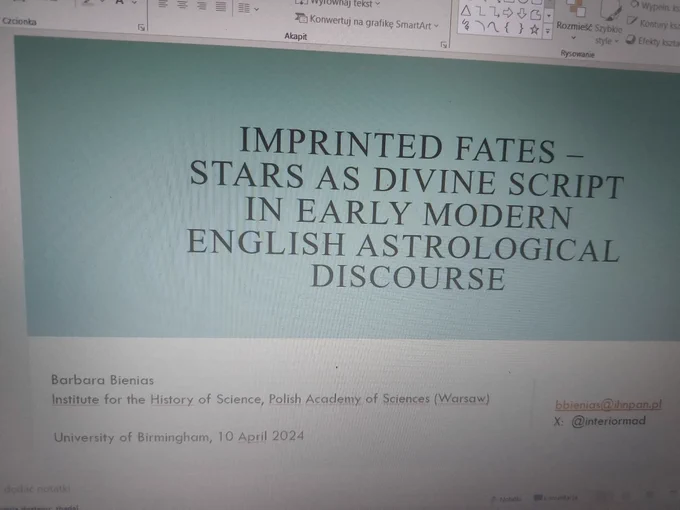Image resolution: width=680 pixels, height=510 pixels.
Task: Select the scribble freeform shape
Action: tap(466, 25)
